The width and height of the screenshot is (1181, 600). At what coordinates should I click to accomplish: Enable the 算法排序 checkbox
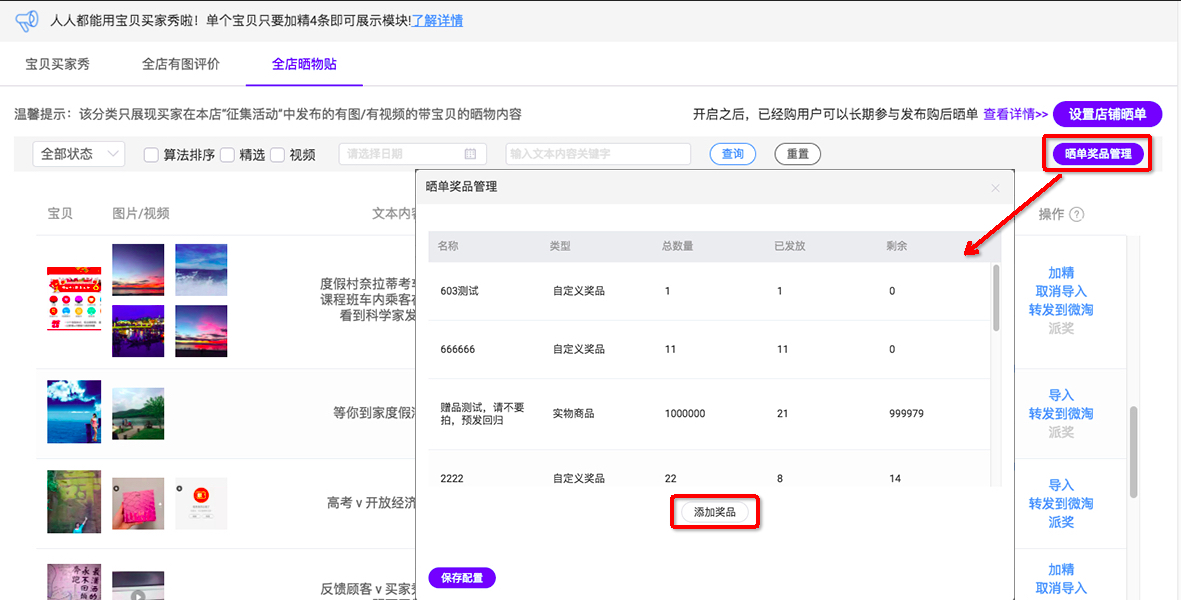click(x=151, y=155)
